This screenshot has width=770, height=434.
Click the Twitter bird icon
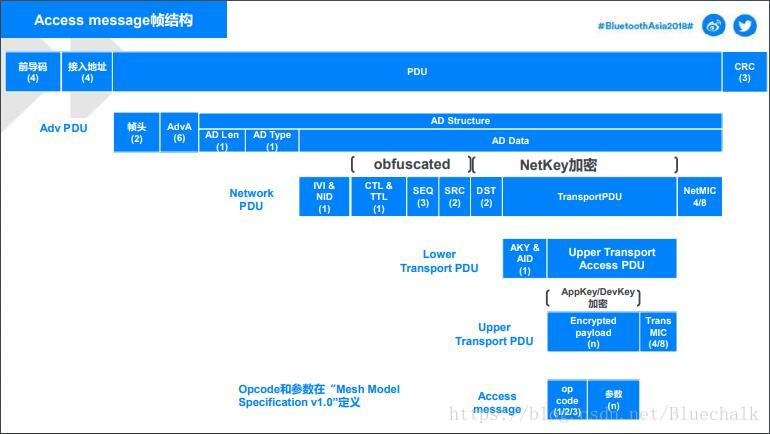[x=745, y=26]
